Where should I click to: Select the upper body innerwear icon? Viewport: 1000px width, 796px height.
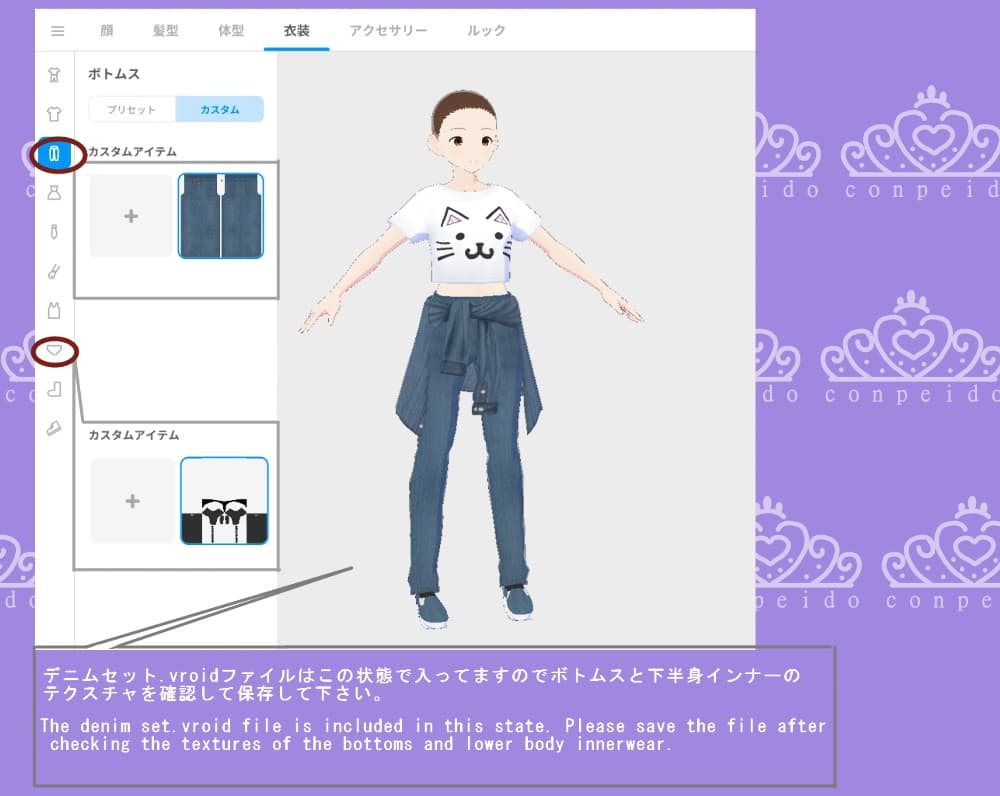coord(54,311)
